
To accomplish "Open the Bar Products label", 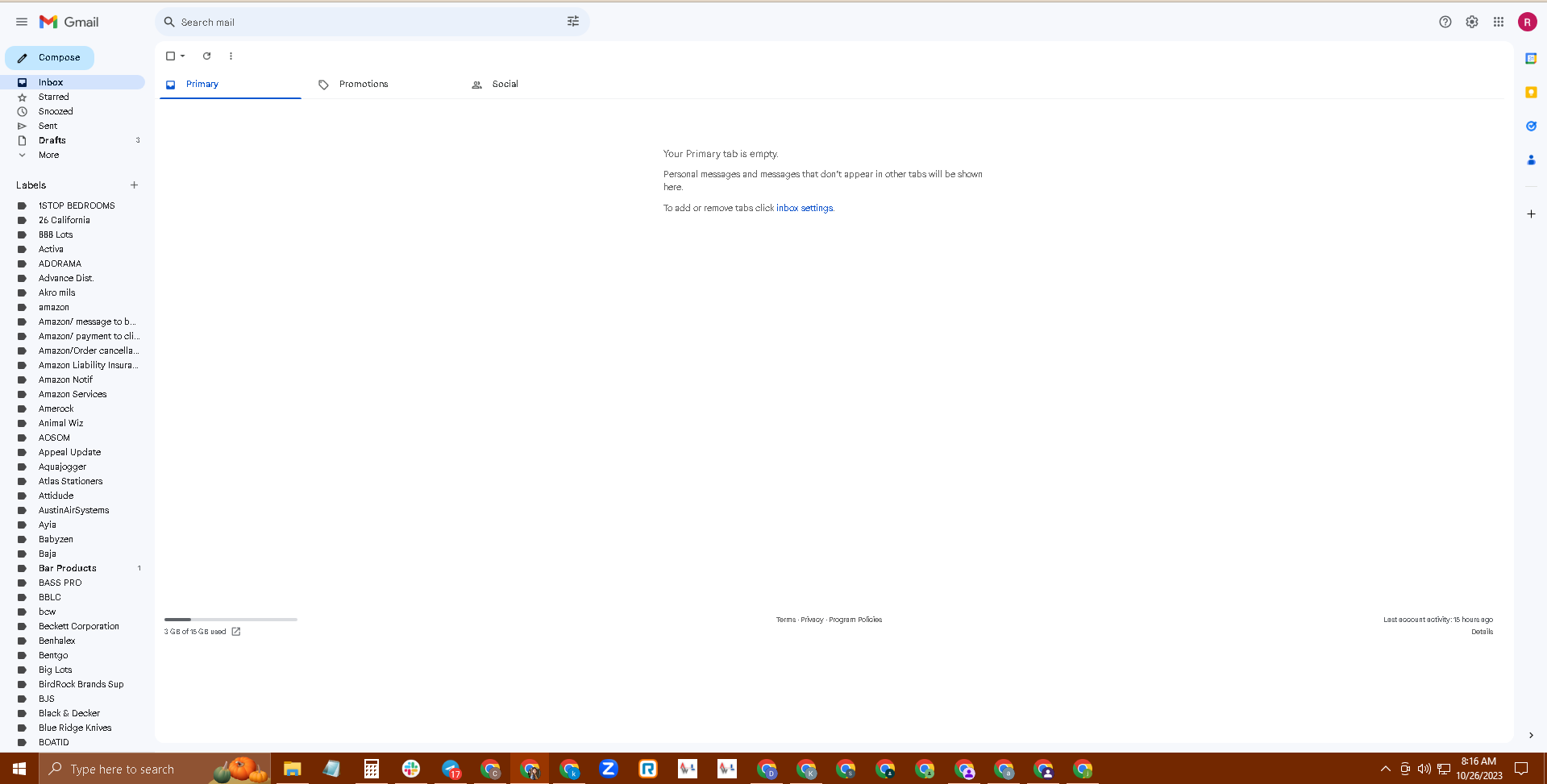I will pos(68,568).
